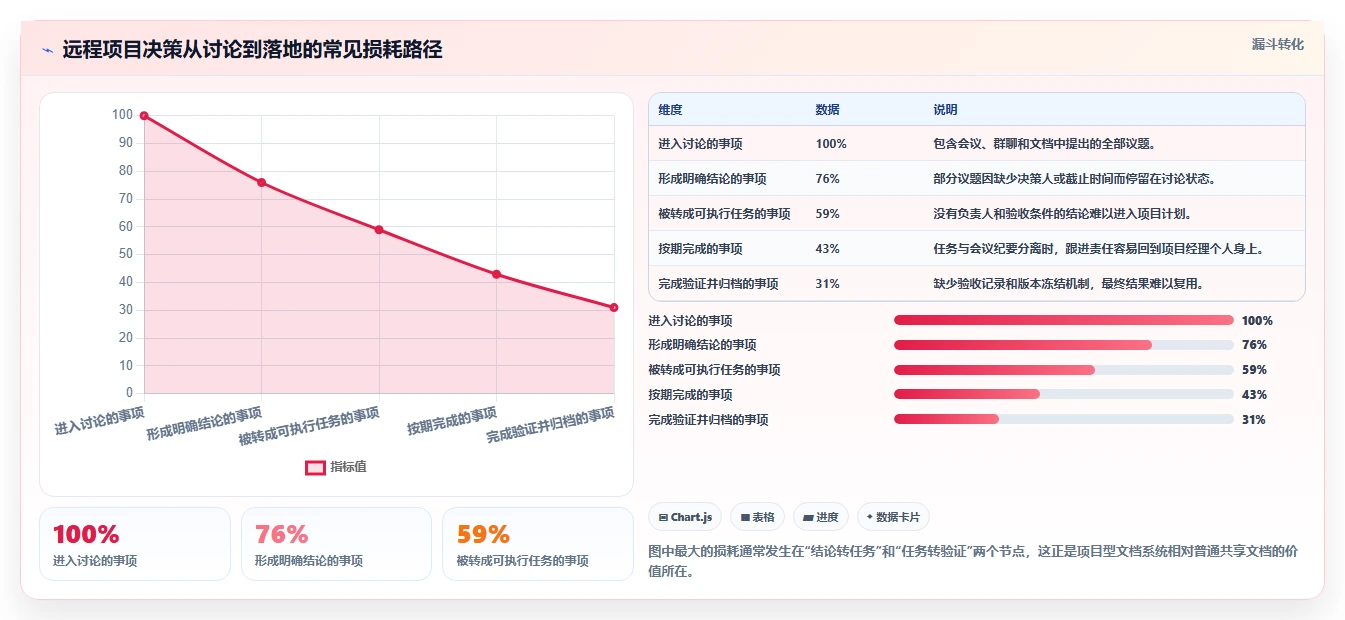Click the 31% label beside the progress bar
The width and height of the screenshot is (1345, 620).
1254,420
